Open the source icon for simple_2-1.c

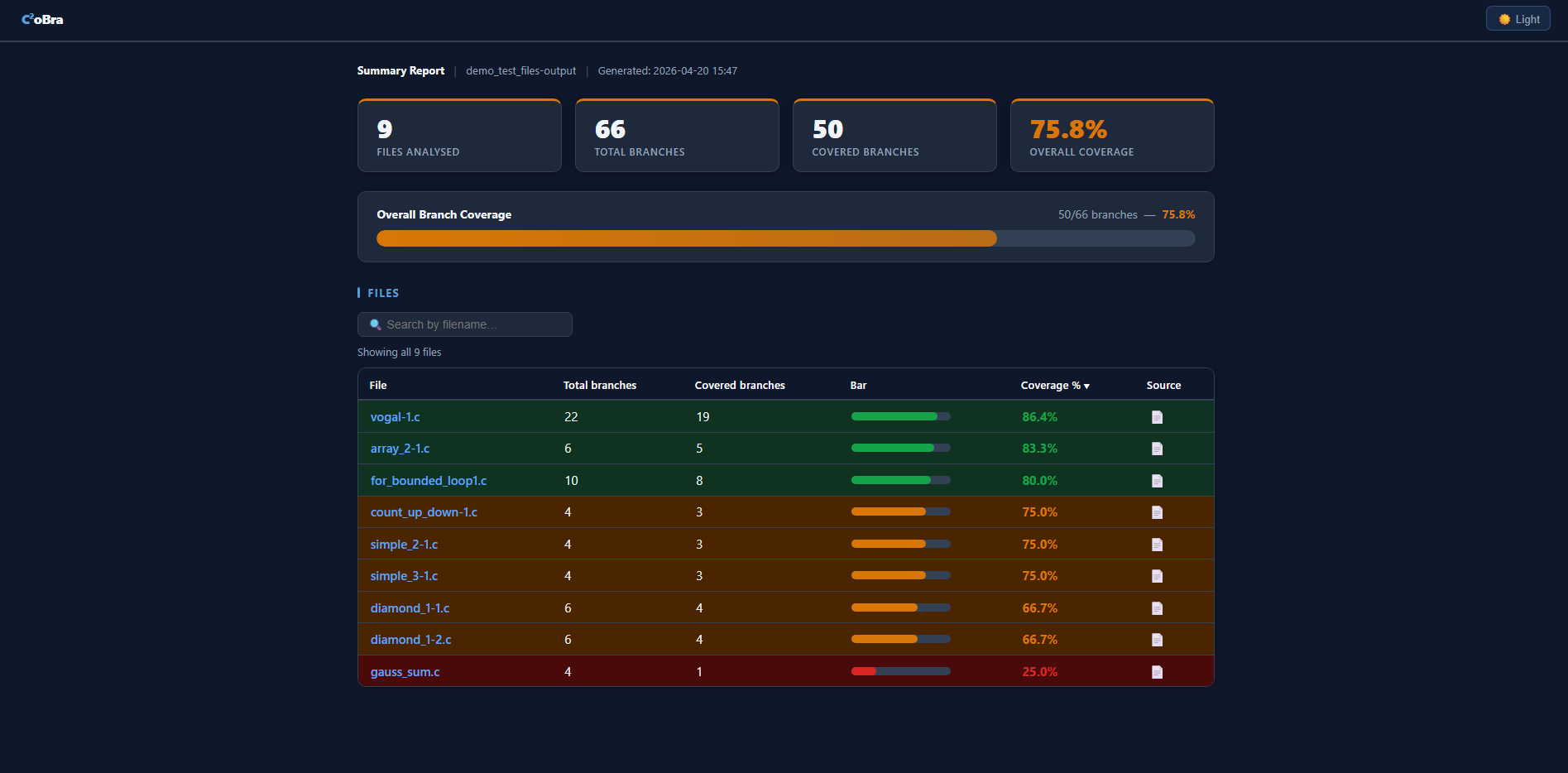pyautogui.click(x=1157, y=544)
